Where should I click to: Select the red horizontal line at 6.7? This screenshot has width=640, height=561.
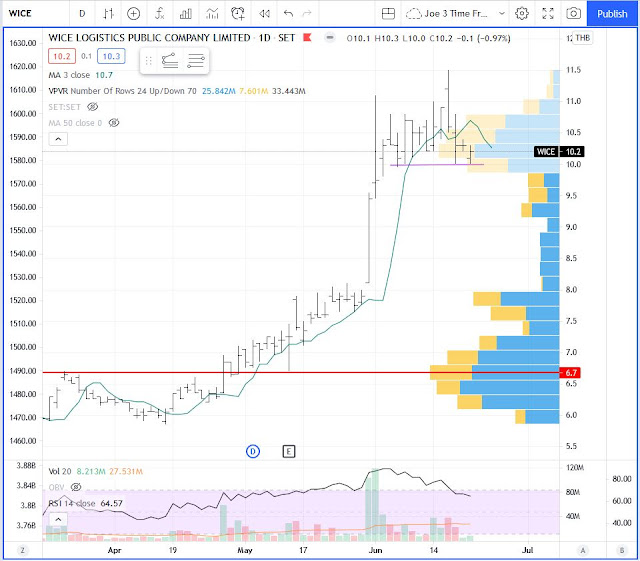[x=301, y=372]
